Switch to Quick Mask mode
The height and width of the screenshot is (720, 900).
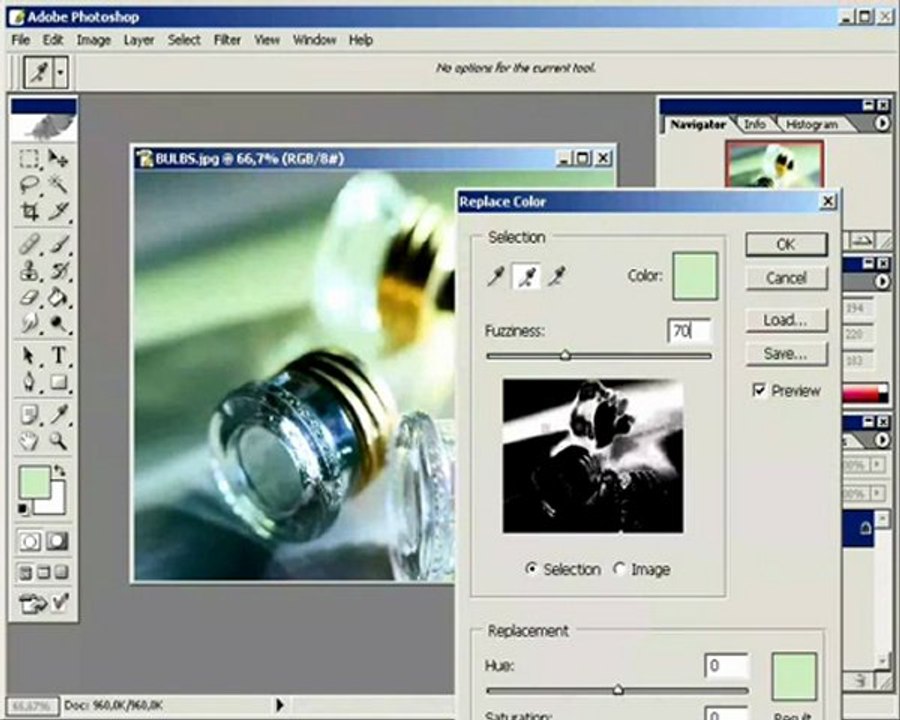coord(57,541)
